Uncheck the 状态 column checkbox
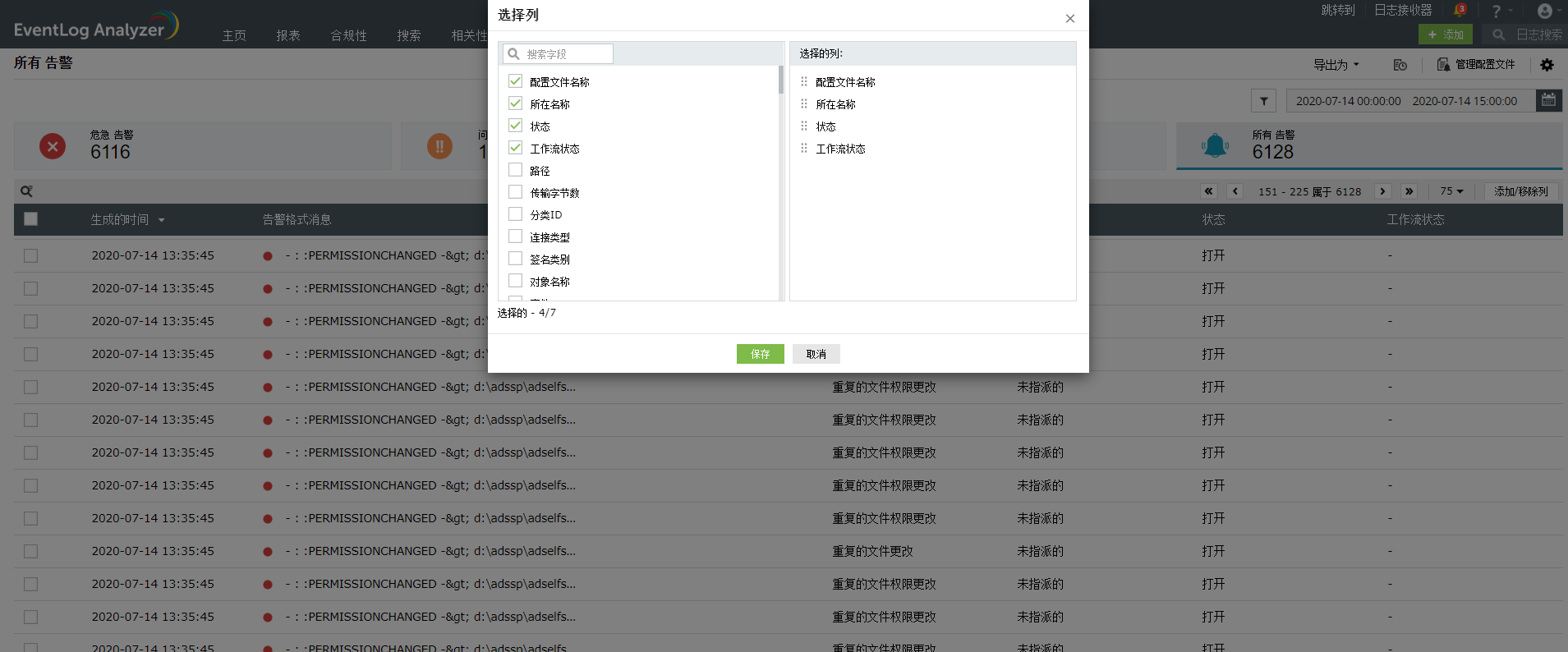1568x652 pixels. click(x=515, y=125)
